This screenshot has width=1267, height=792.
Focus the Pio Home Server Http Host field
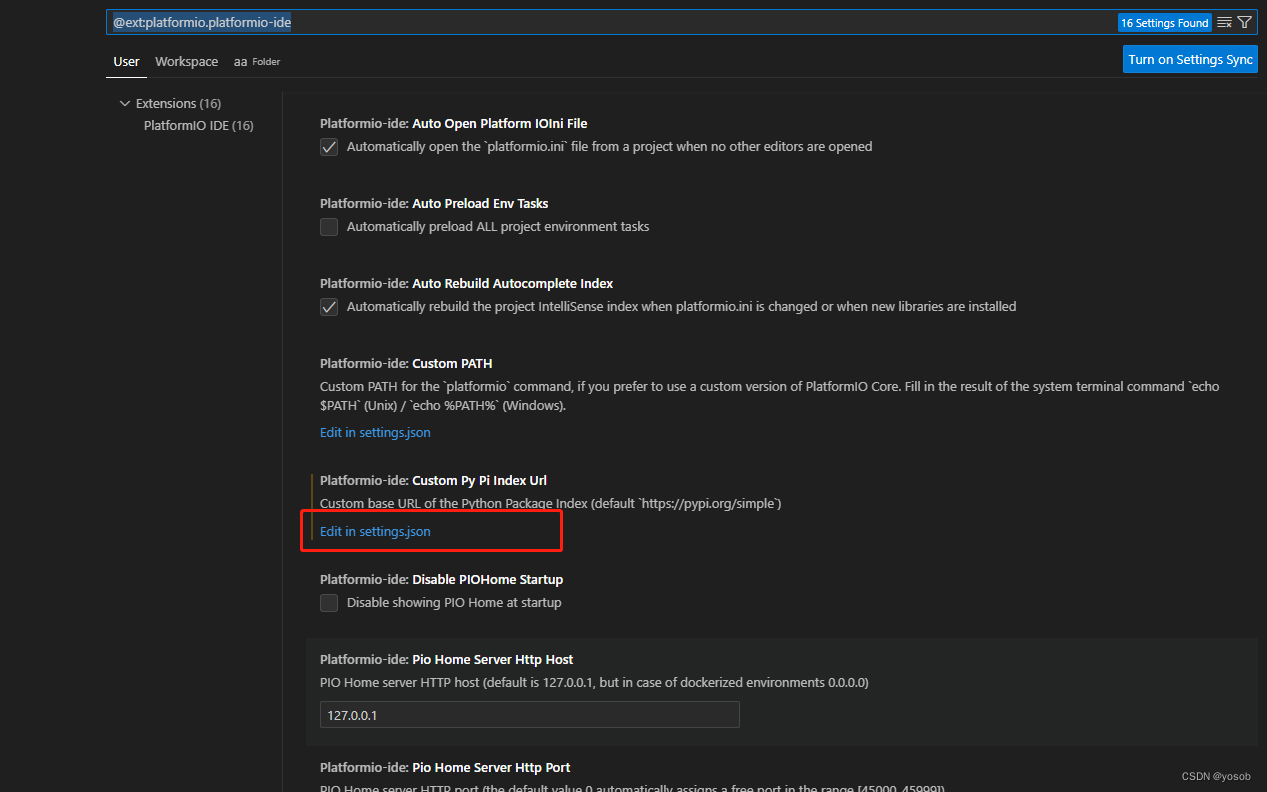coord(529,715)
